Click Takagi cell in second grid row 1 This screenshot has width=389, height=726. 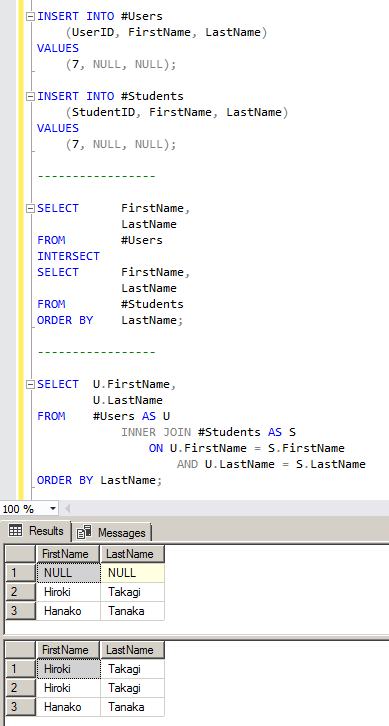132,669
